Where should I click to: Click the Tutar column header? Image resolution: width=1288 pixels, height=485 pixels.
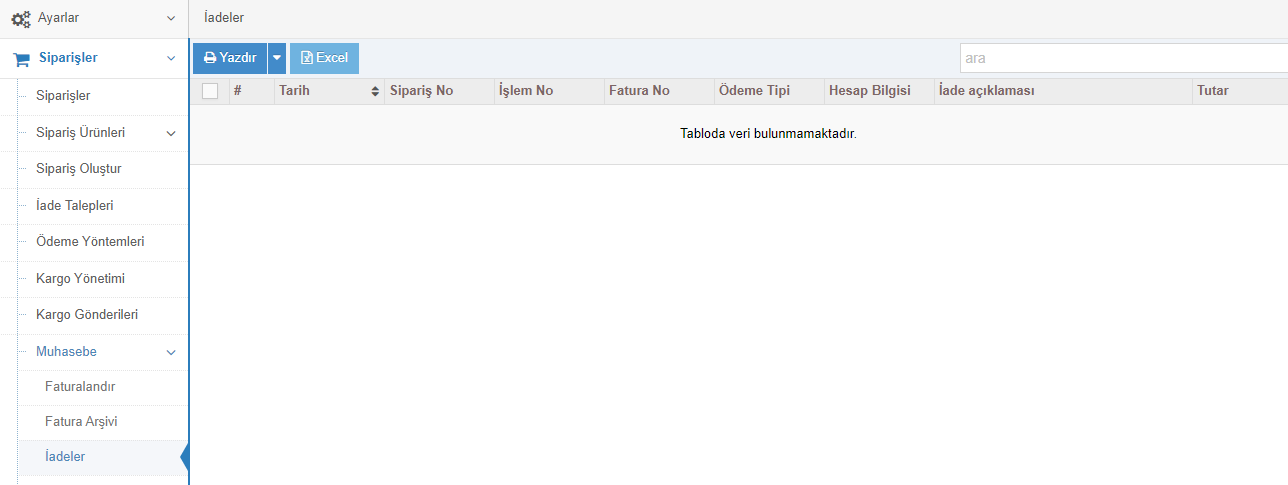pos(1240,91)
